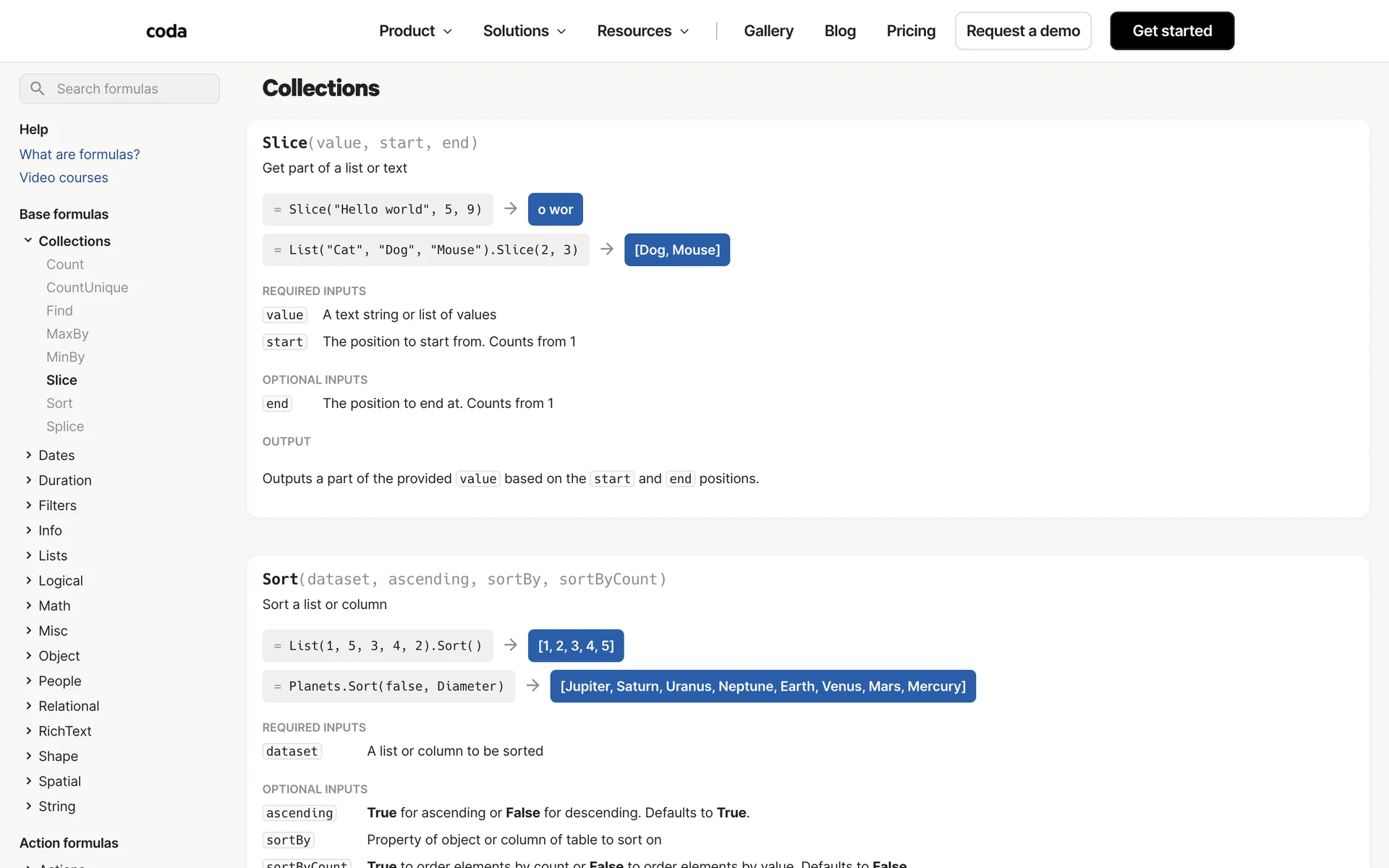The width and height of the screenshot is (1389, 868).
Task: Click Request a demo button
Action: pos(1023,31)
